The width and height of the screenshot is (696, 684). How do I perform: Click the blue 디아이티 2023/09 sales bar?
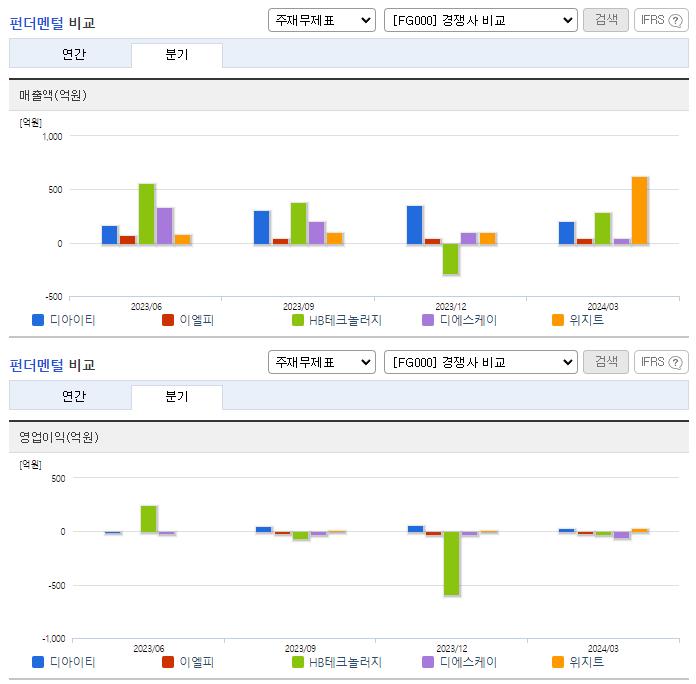261,228
